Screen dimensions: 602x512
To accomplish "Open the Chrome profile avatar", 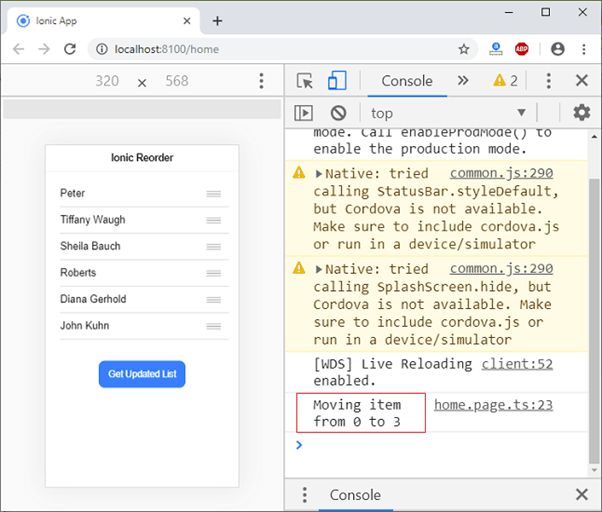I will 557,49.
